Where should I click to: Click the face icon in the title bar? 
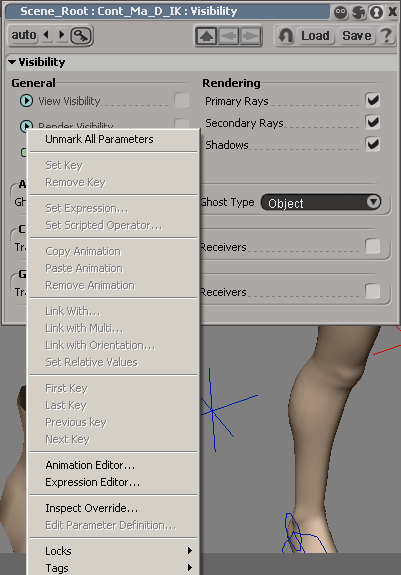click(x=341, y=12)
